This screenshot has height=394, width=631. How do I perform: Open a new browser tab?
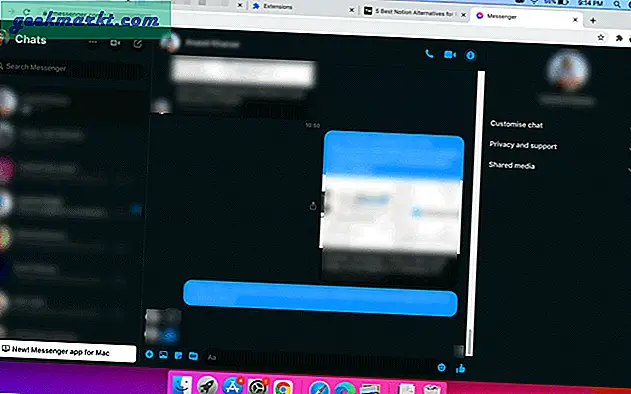click(593, 20)
